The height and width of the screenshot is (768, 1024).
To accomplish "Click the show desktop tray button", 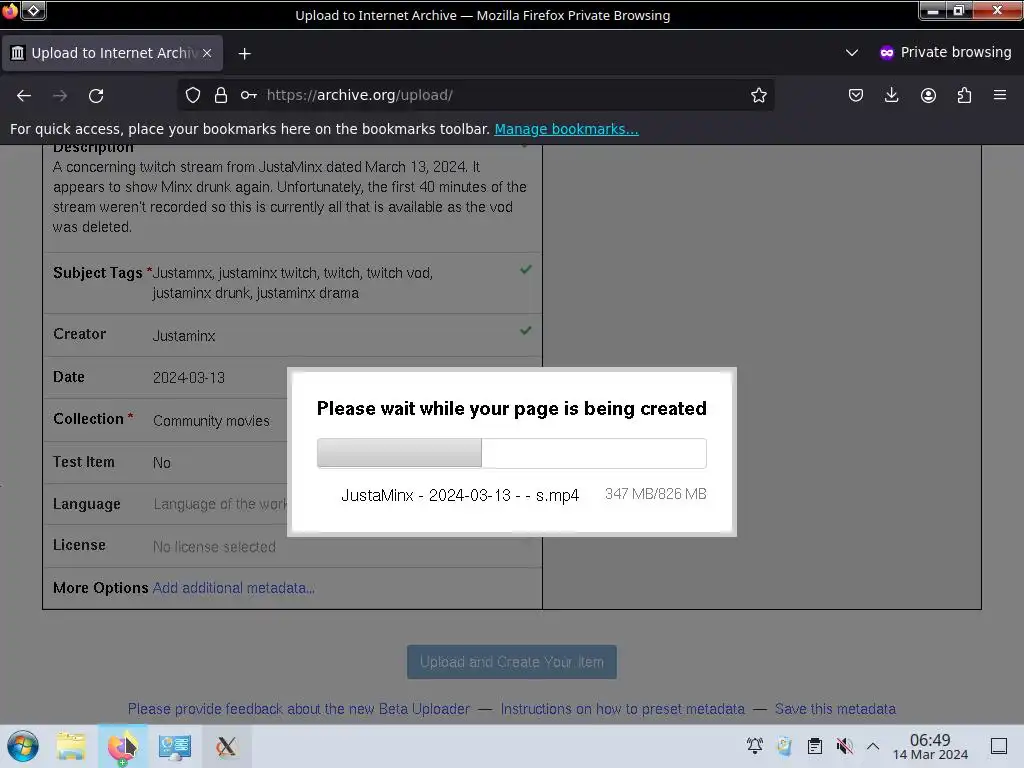I will (999, 746).
